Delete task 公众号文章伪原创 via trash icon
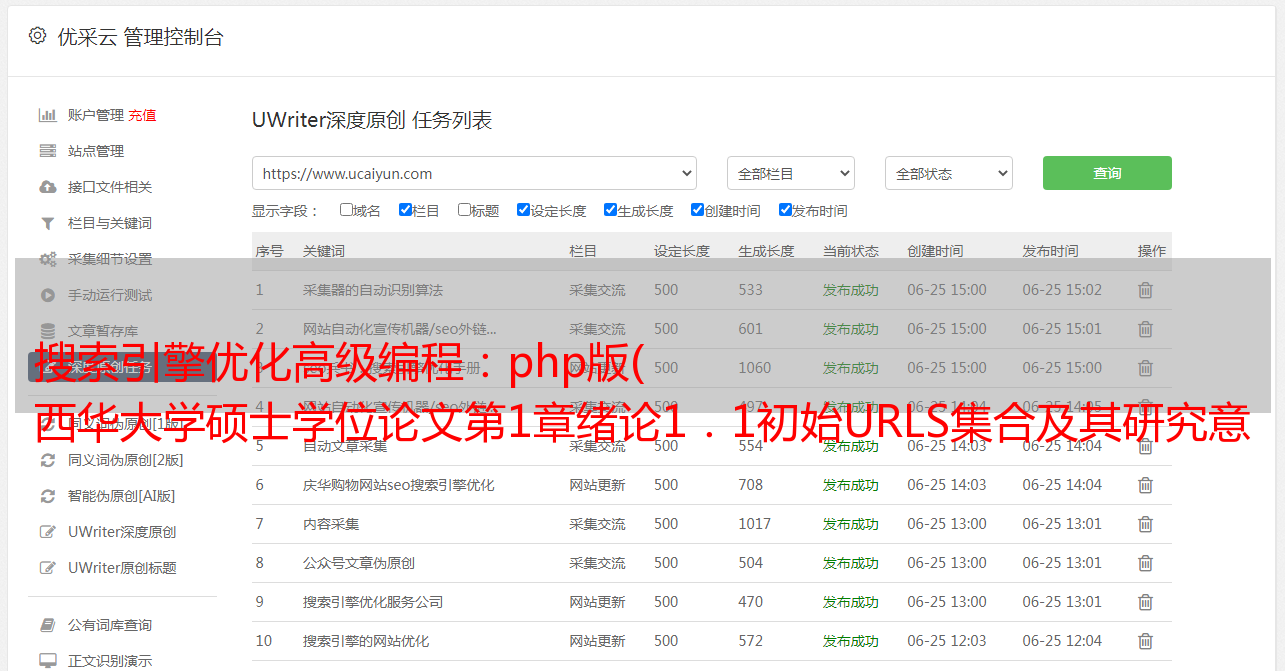 [x=1146, y=563]
